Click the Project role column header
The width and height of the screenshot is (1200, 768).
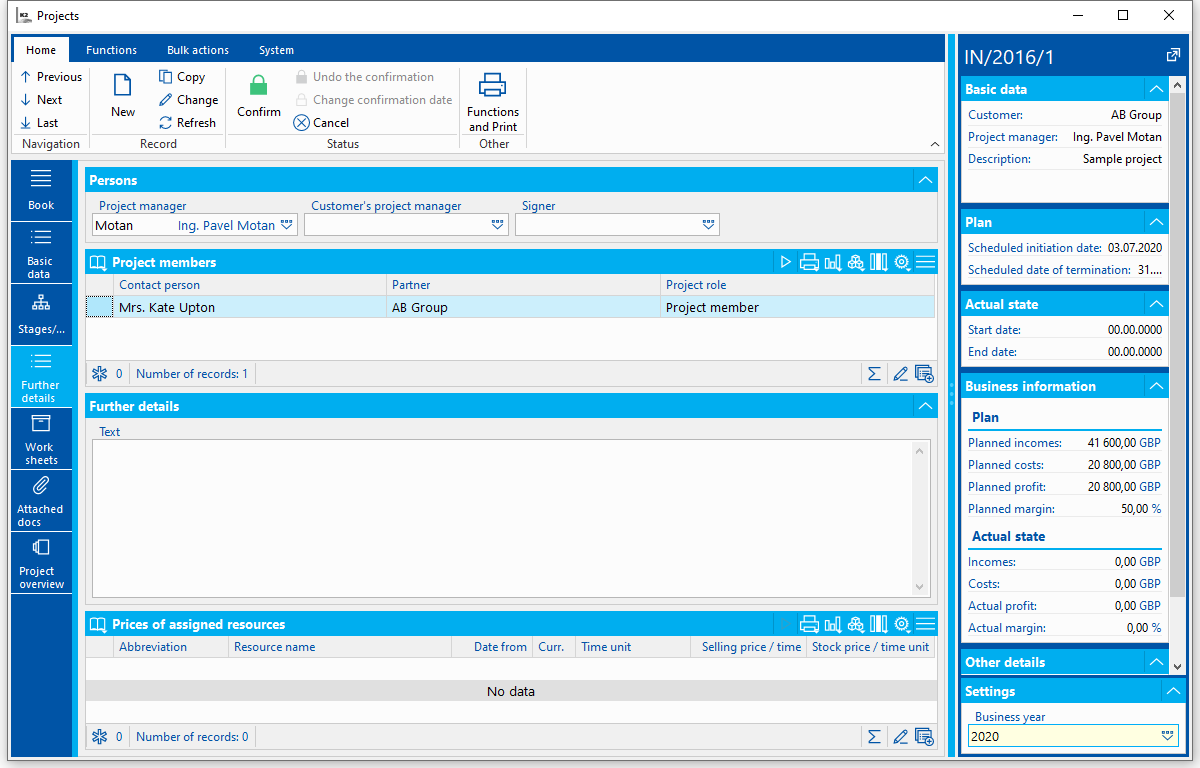pyautogui.click(x=798, y=285)
